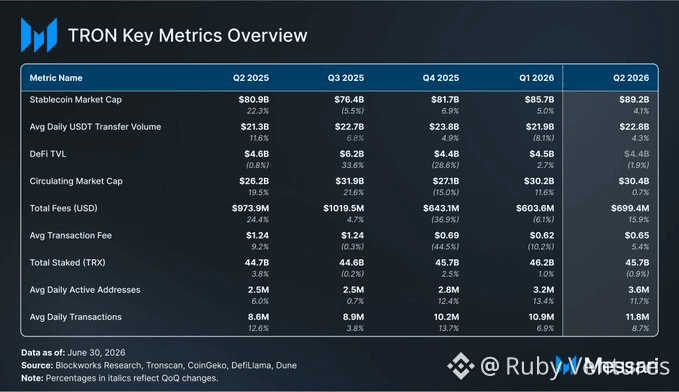The image size is (679, 392).
Task: Click the $1019.5M Total Fees value
Action: click(344, 208)
